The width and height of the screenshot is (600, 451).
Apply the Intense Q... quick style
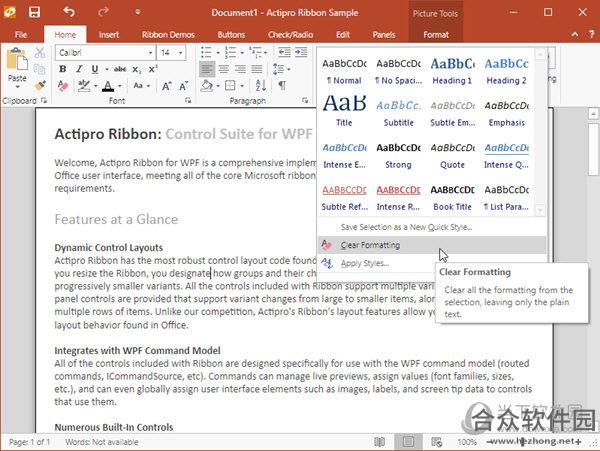[x=506, y=156]
